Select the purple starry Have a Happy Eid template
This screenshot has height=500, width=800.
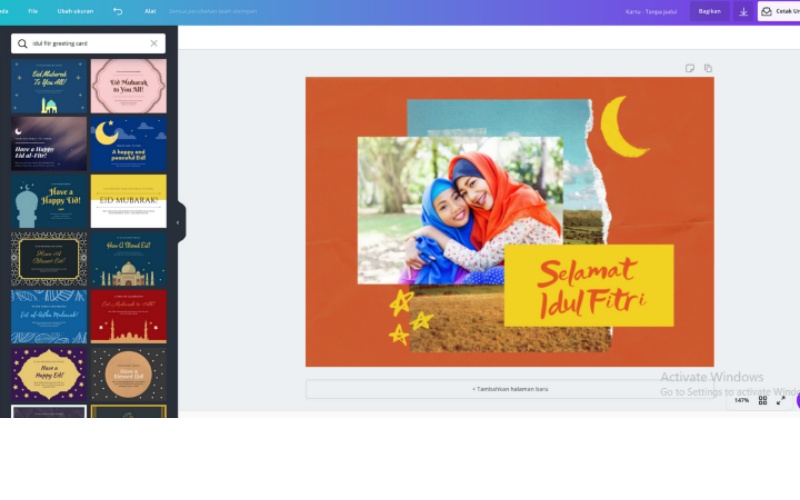pos(49,374)
